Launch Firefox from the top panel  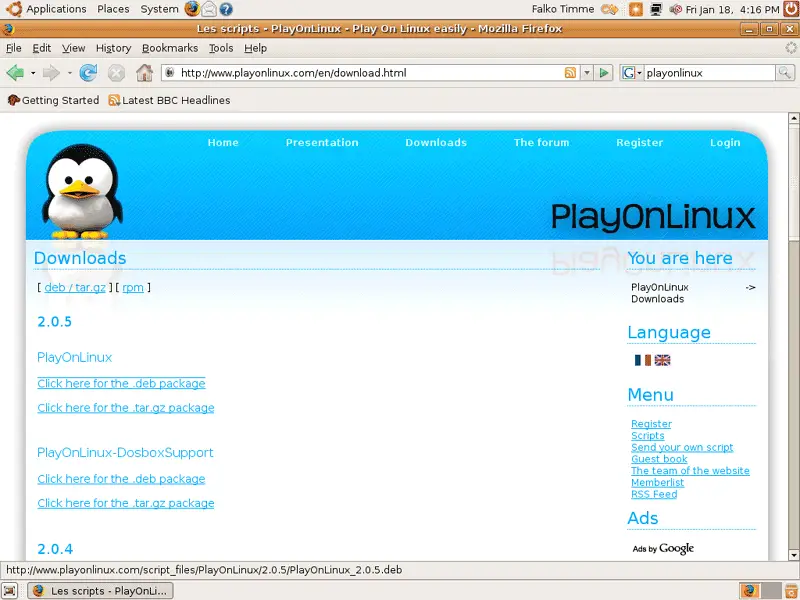tap(192, 9)
